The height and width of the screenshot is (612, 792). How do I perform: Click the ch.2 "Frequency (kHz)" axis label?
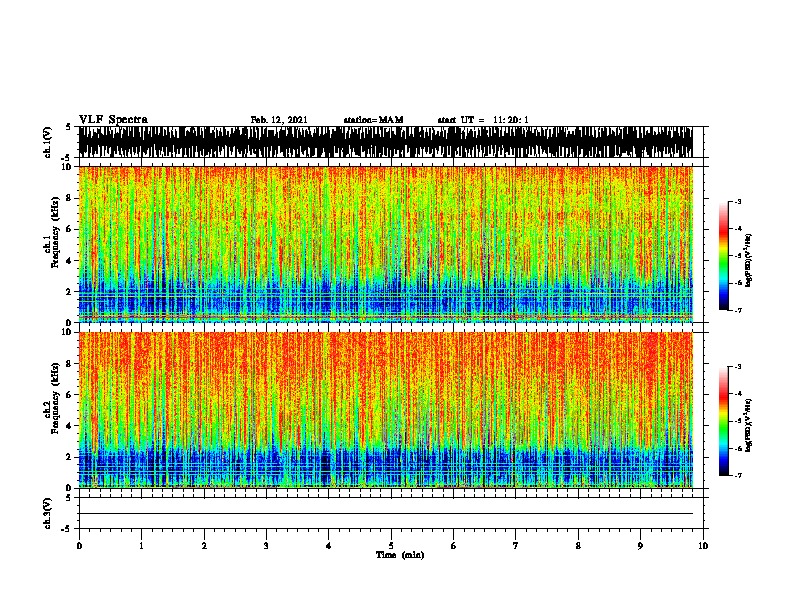[56, 398]
